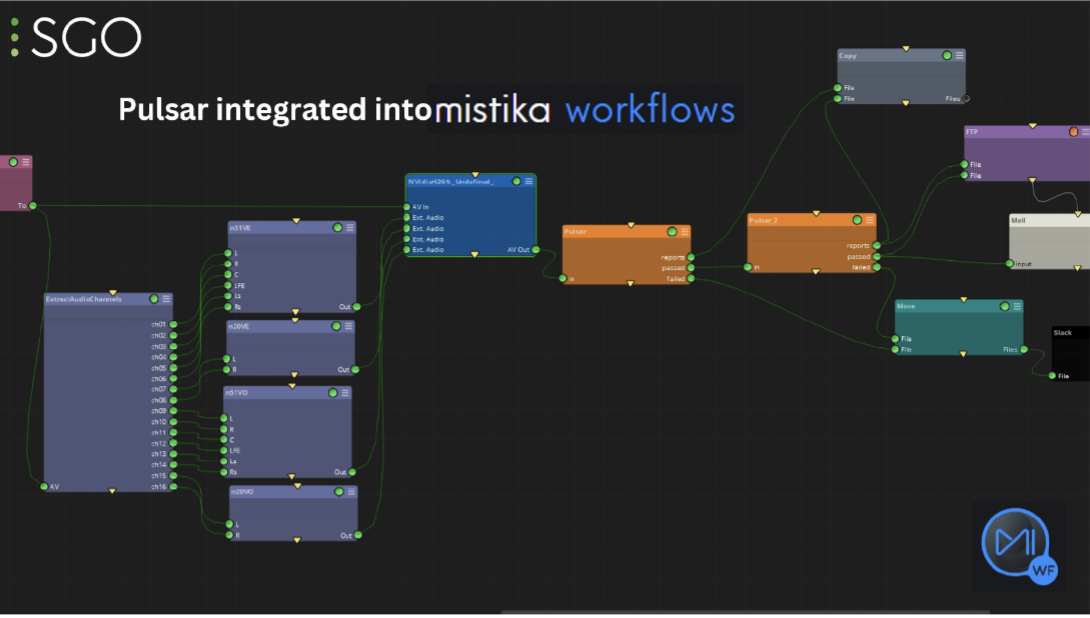Toggle the n51VE node green status circle

coord(337,227)
